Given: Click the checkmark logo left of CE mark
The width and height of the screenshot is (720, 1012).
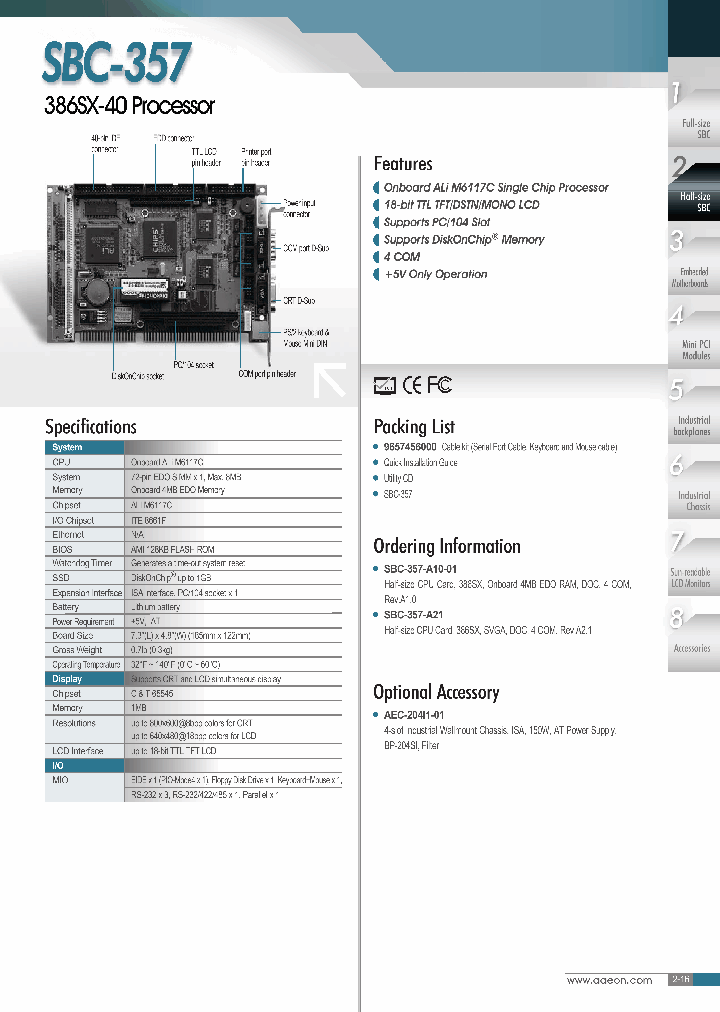Looking at the screenshot, I should (385, 386).
